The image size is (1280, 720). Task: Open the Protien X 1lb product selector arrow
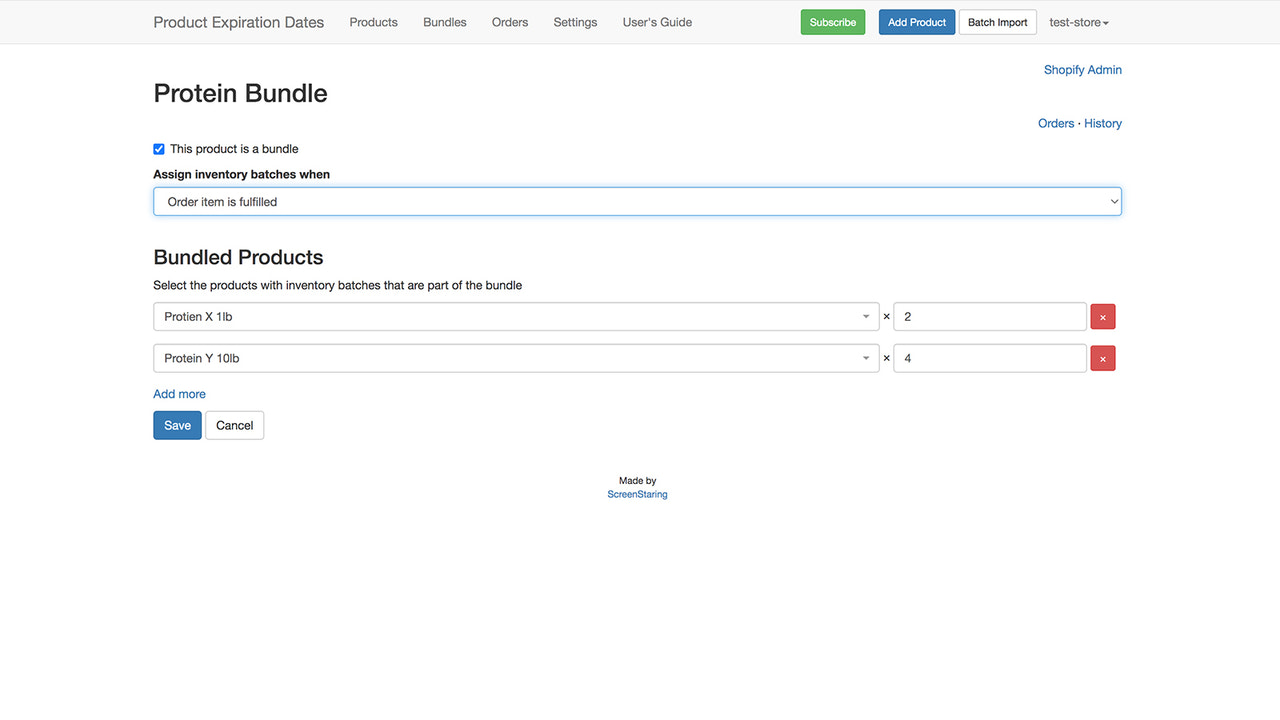pos(866,316)
